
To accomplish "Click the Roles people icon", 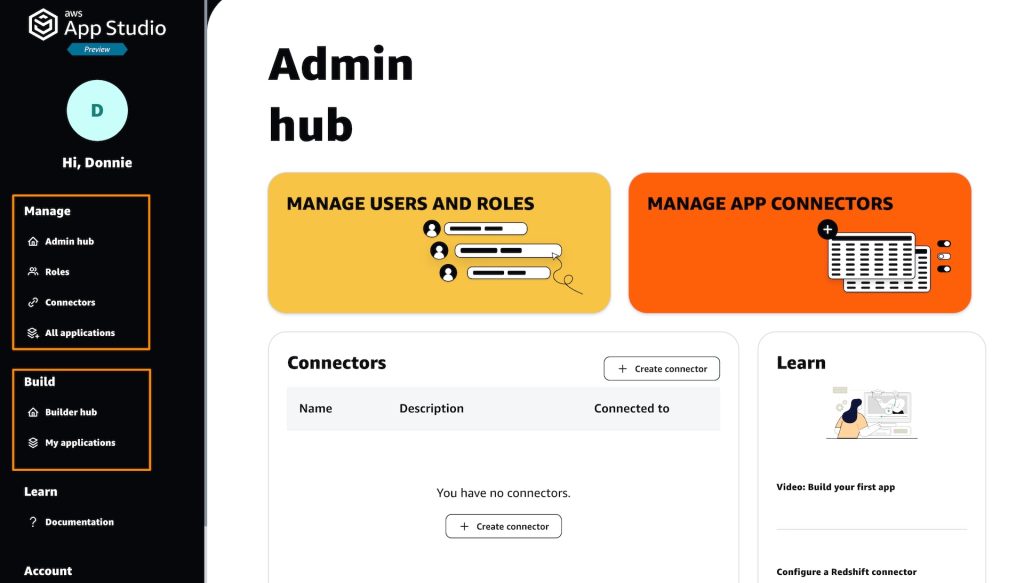I will 33,272.
